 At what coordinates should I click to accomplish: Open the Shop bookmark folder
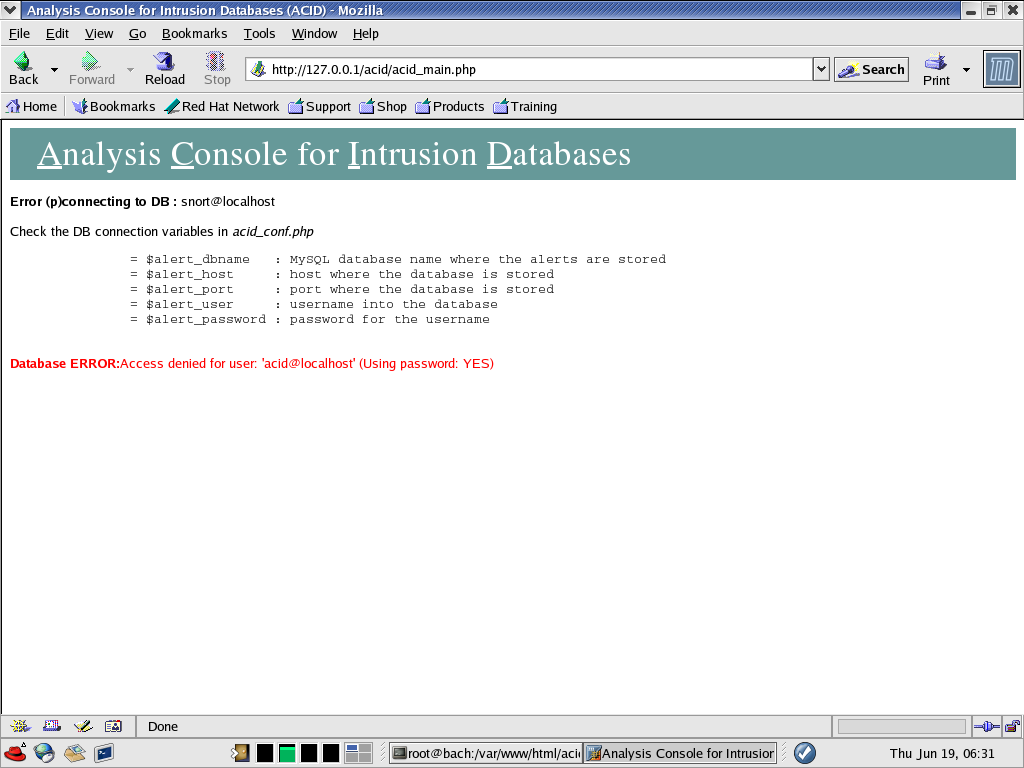tap(383, 106)
